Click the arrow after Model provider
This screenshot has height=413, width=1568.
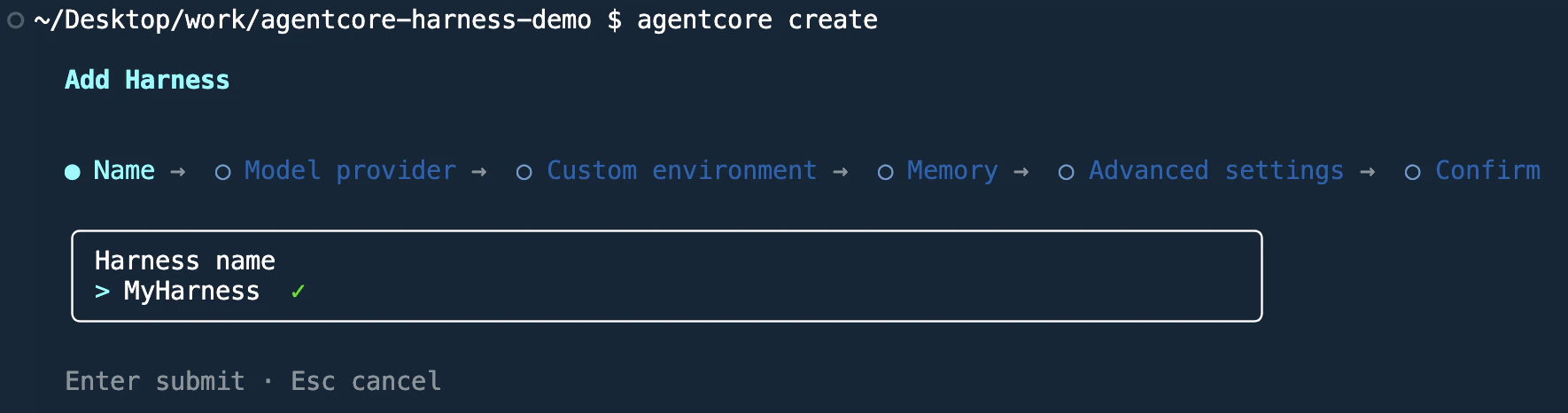(x=479, y=172)
